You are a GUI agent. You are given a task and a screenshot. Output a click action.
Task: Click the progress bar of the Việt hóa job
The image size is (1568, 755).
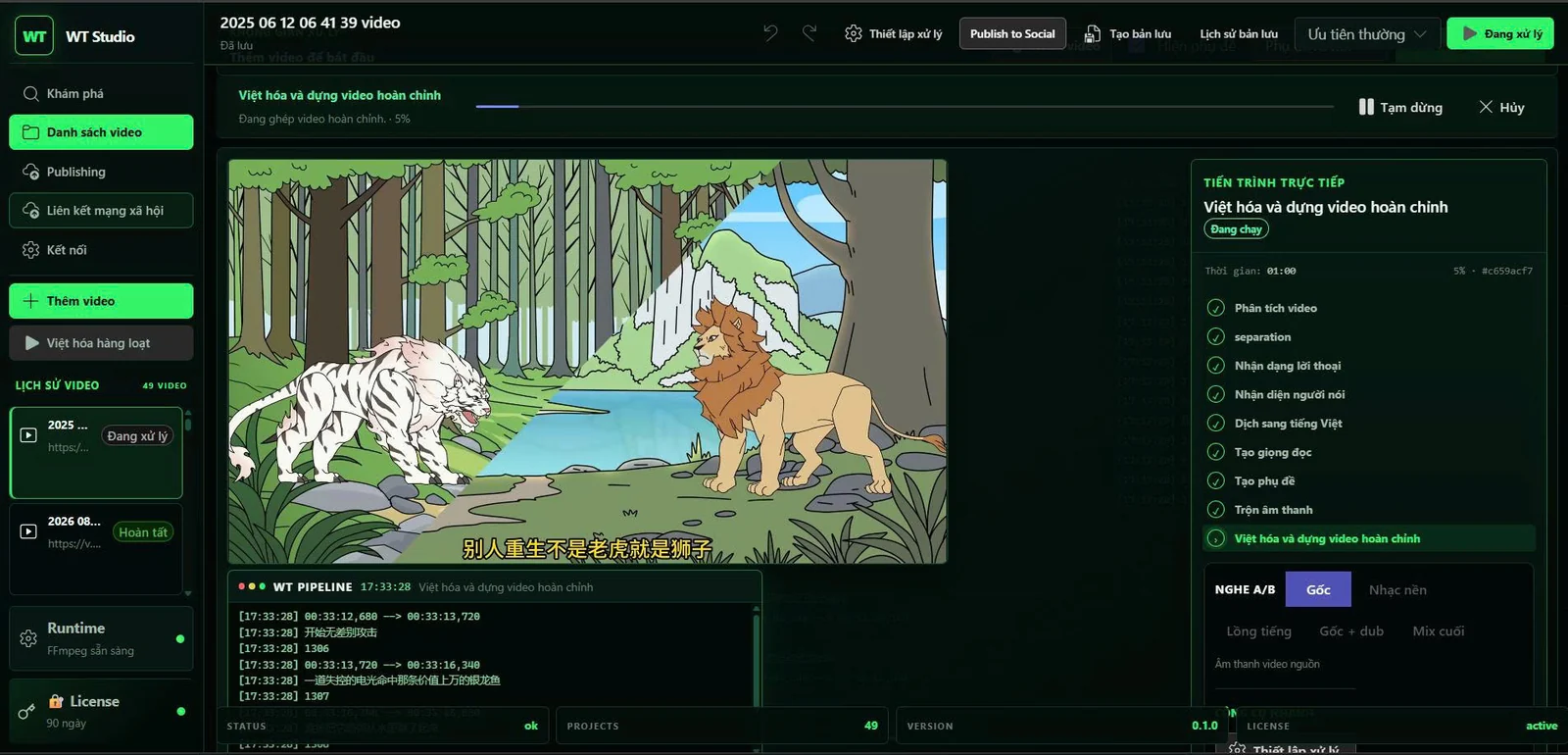[905, 106]
